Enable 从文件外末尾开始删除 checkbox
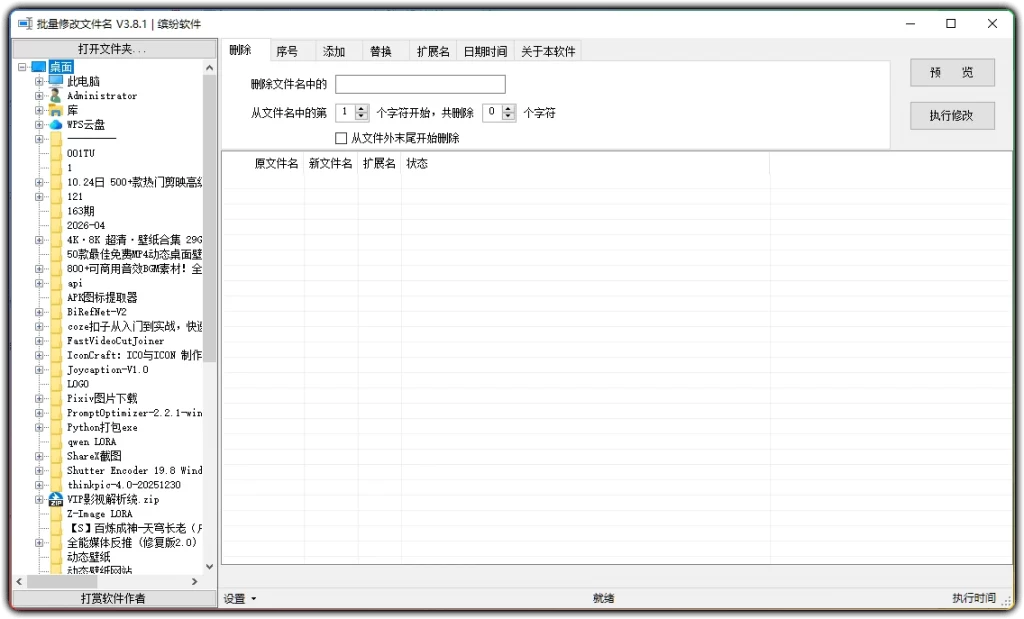 pos(341,136)
